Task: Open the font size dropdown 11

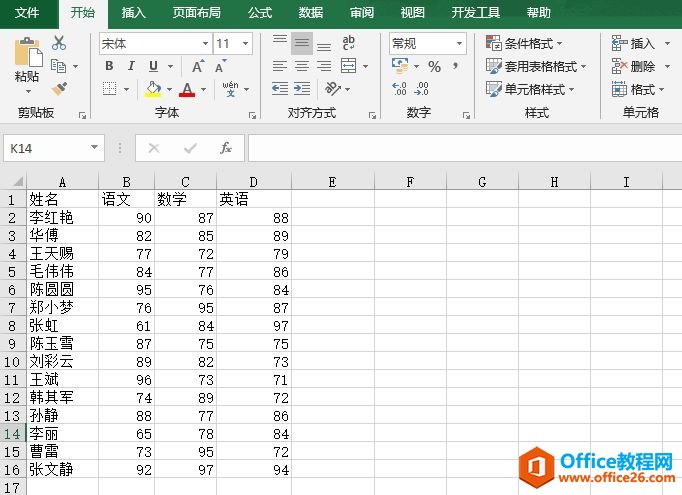Action: point(245,43)
